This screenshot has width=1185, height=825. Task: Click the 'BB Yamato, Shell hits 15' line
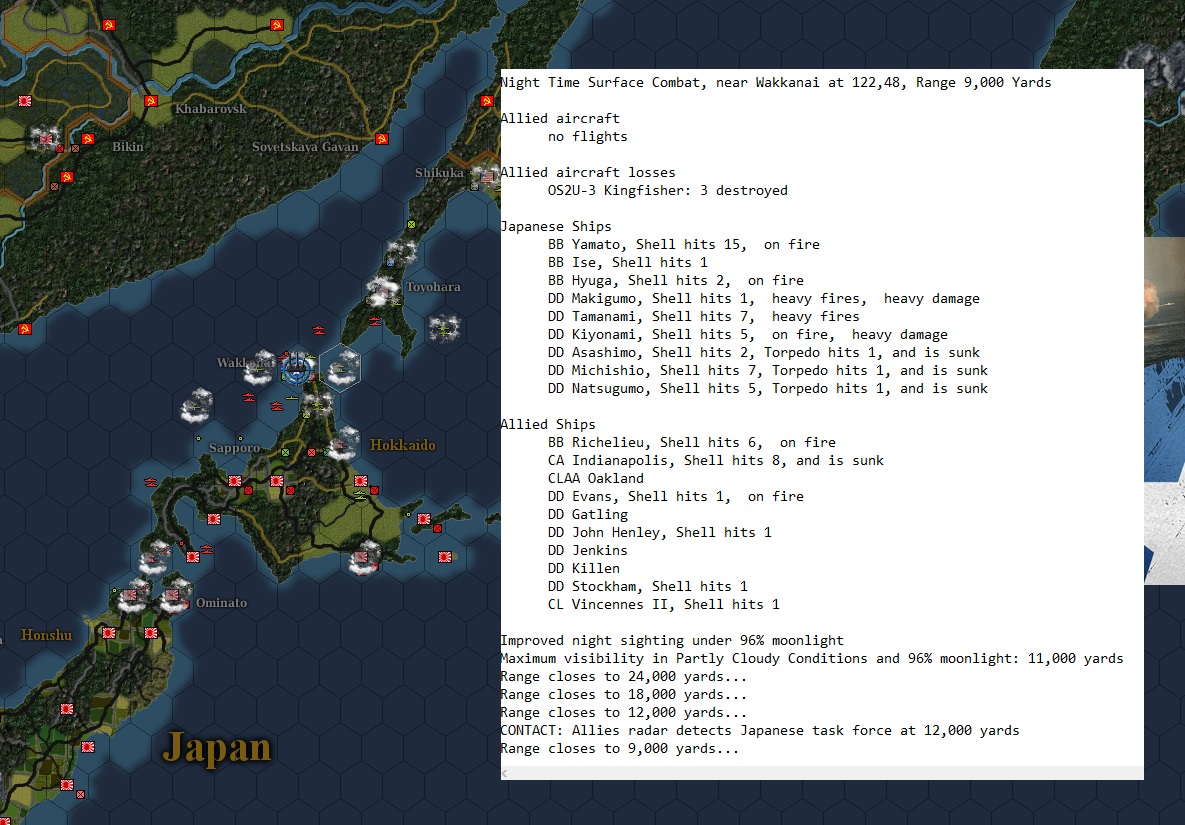[x=683, y=245]
